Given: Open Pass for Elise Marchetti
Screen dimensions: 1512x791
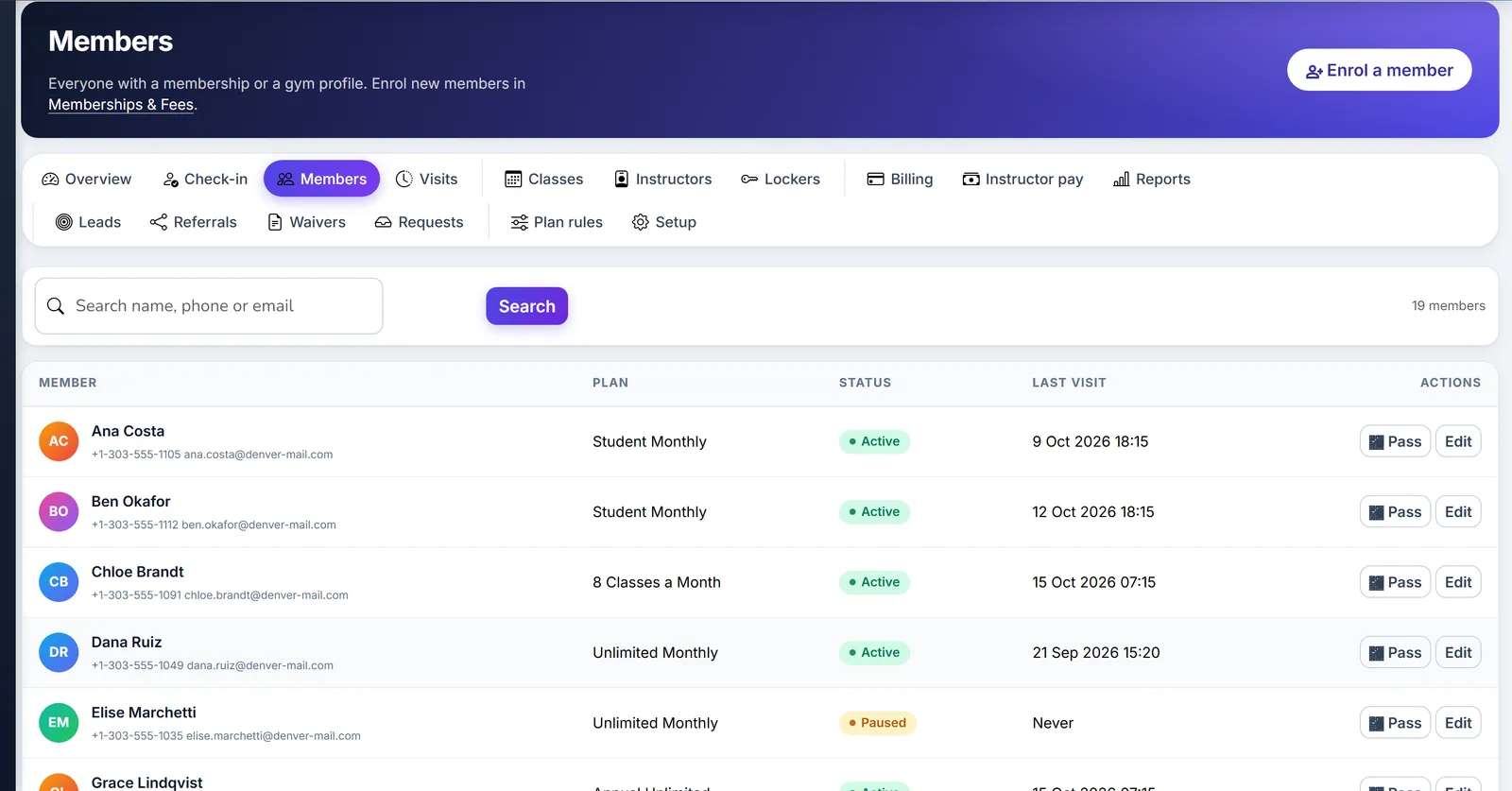Looking at the screenshot, I should click(1395, 723).
